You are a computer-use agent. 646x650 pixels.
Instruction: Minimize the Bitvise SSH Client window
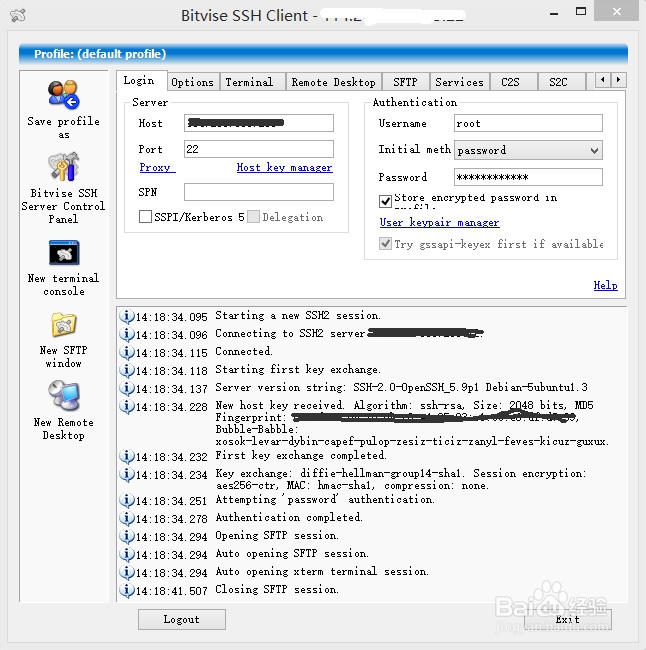(554, 14)
